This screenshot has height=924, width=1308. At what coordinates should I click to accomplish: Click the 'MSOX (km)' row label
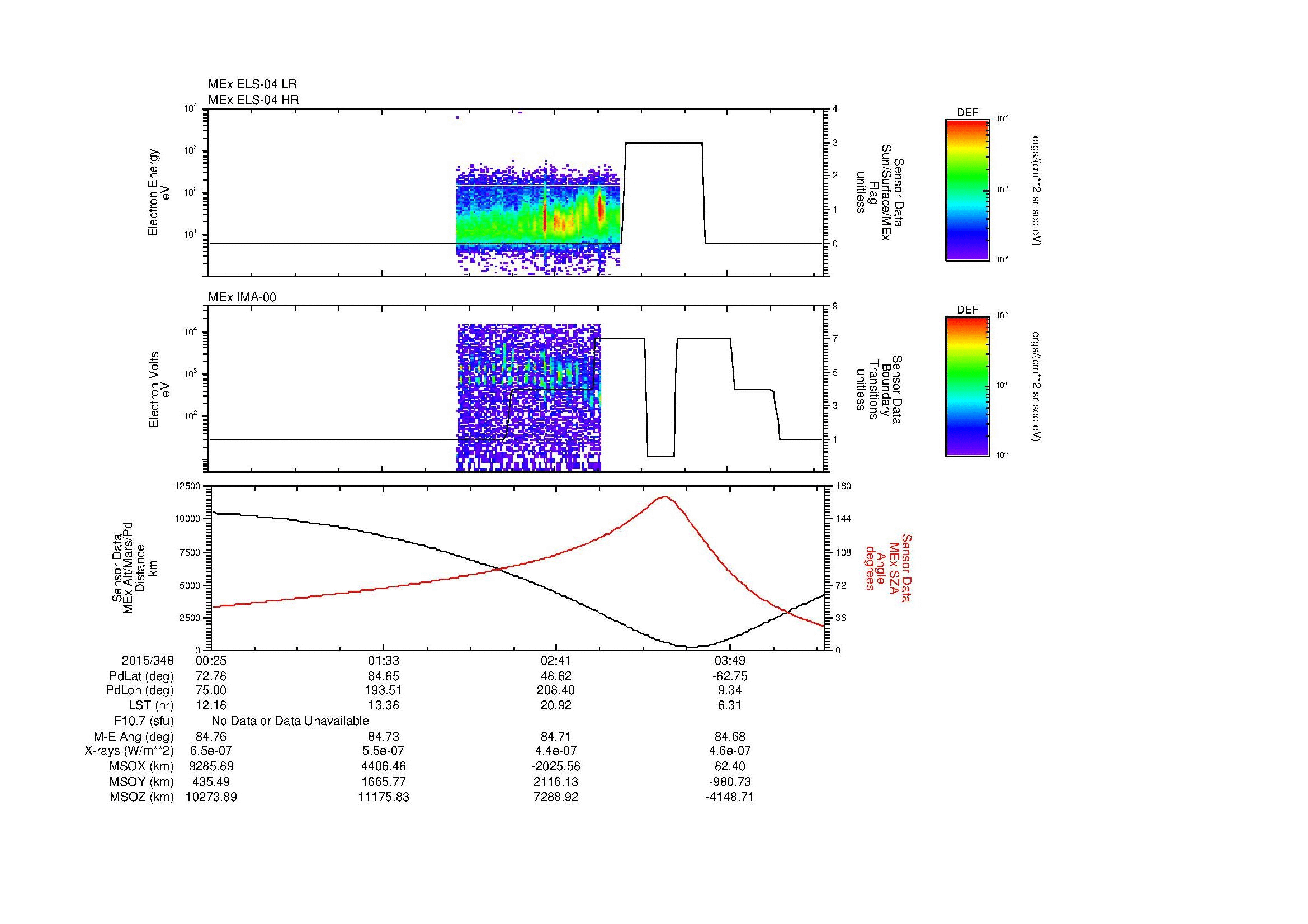click(x=141, y=766)
